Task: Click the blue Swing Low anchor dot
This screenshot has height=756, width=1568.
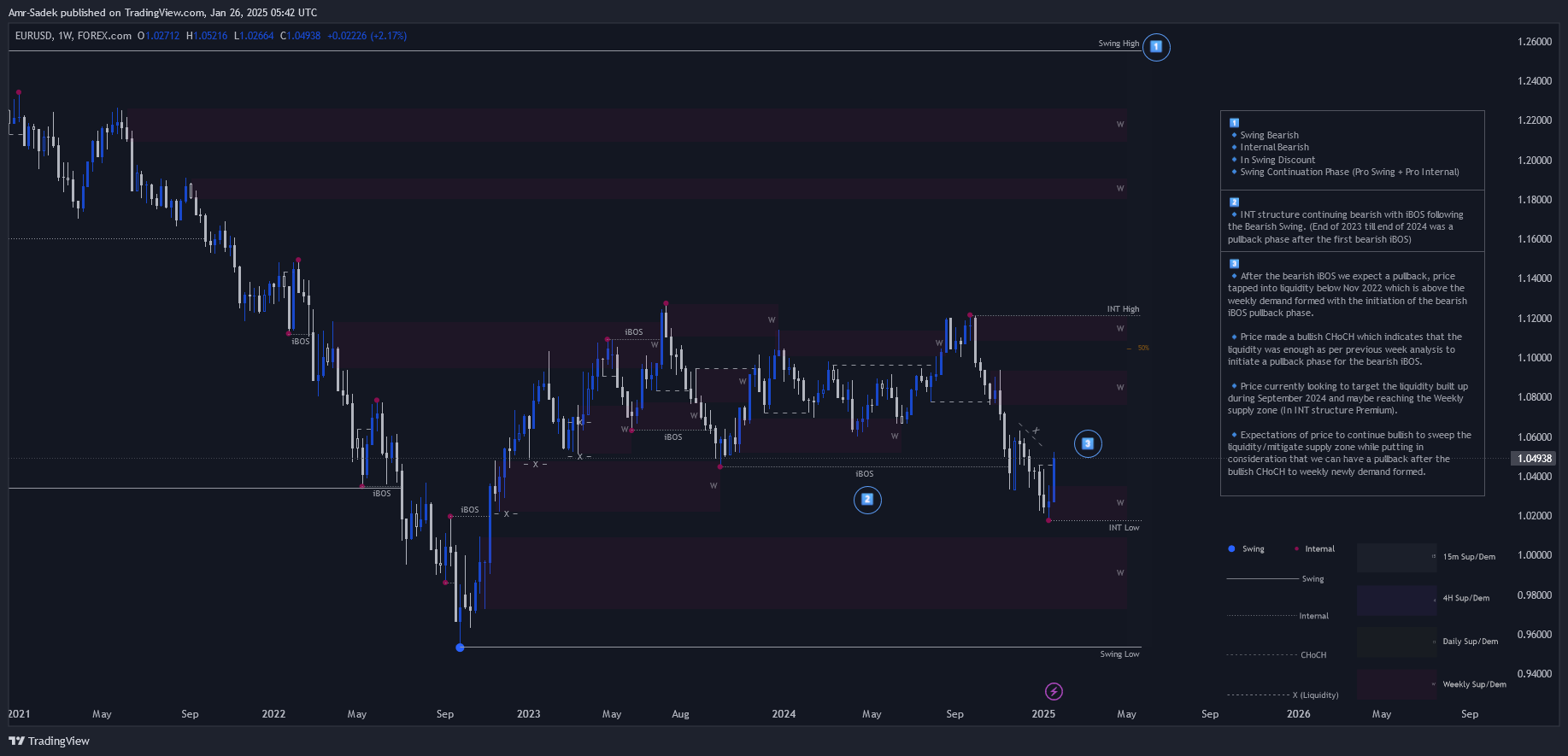Action: [461, 648]
